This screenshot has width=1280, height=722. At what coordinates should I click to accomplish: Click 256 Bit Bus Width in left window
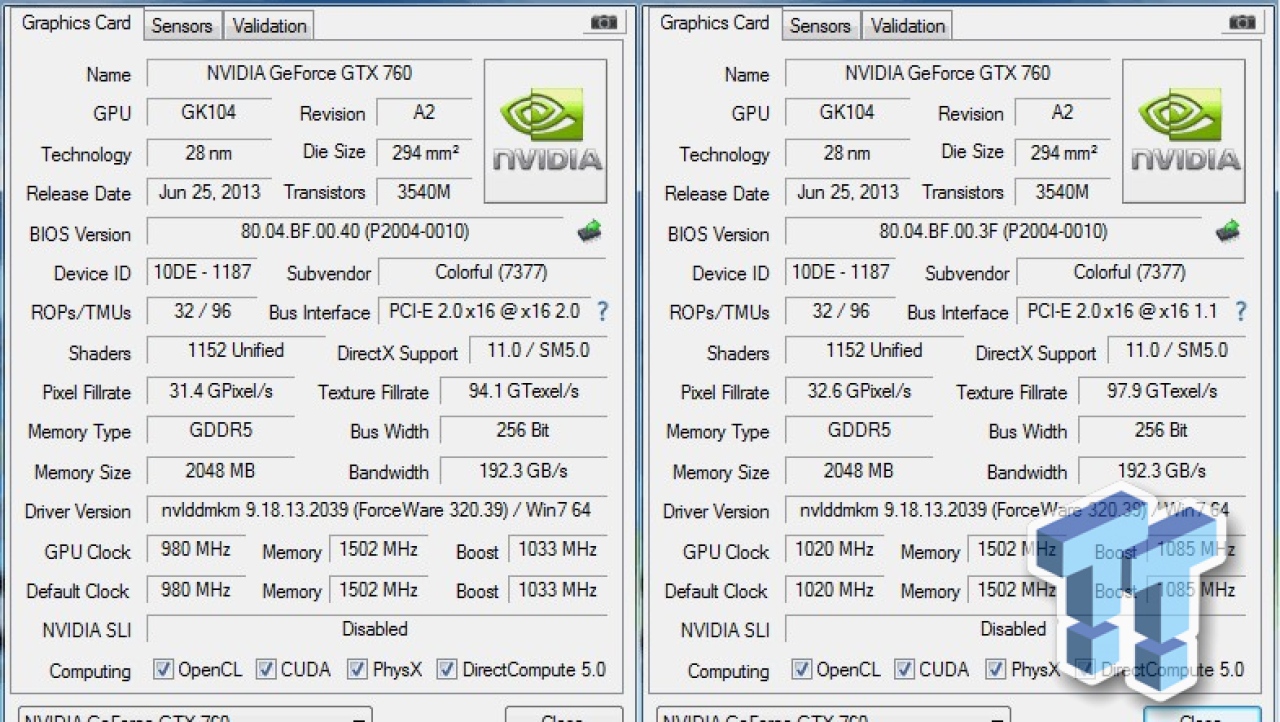tap(523, 431)
